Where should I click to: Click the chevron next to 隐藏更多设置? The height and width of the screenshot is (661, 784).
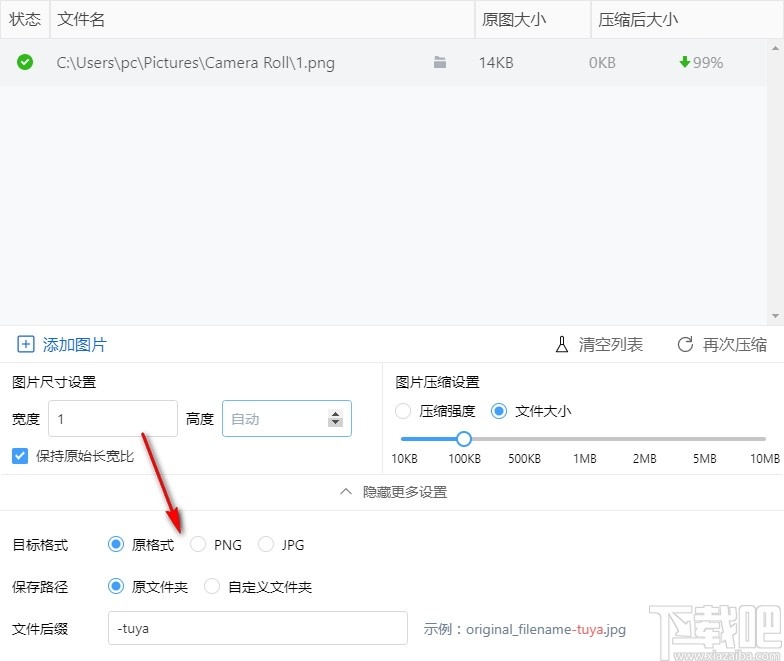click(346, 492)
